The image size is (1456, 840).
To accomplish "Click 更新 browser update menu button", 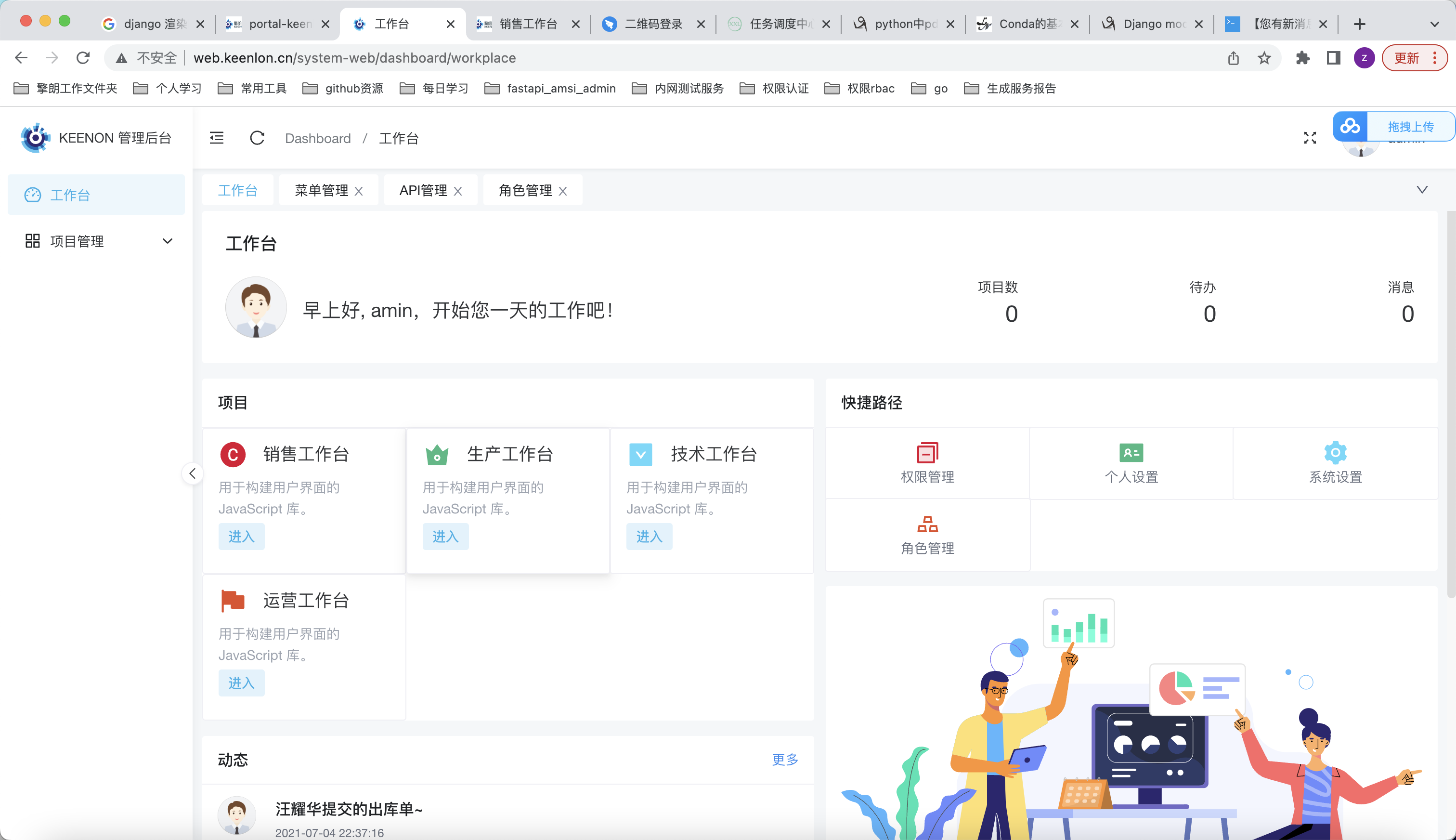I will (x=1415, y=58).
